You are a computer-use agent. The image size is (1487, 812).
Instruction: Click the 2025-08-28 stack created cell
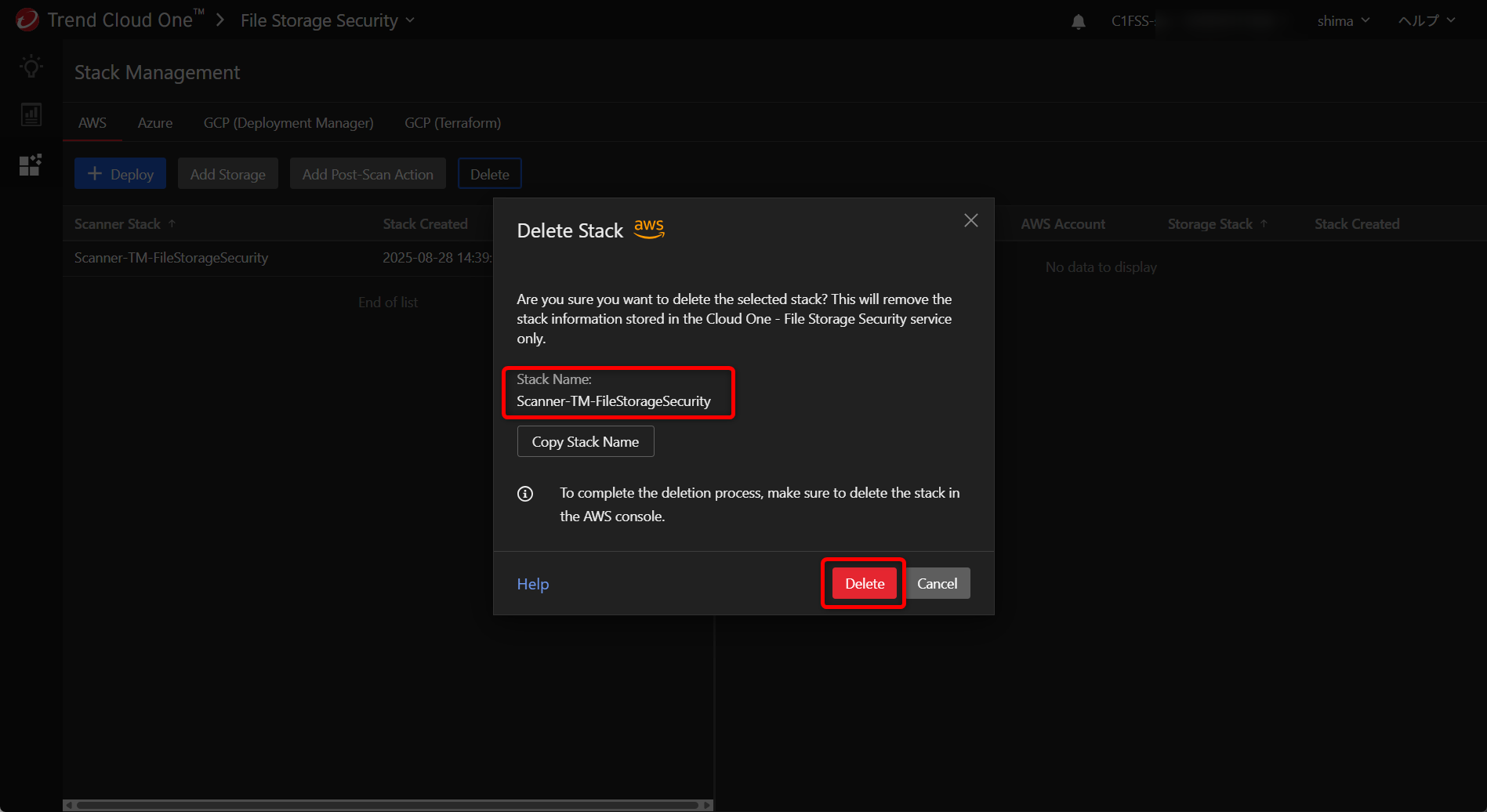click(437, 258)
